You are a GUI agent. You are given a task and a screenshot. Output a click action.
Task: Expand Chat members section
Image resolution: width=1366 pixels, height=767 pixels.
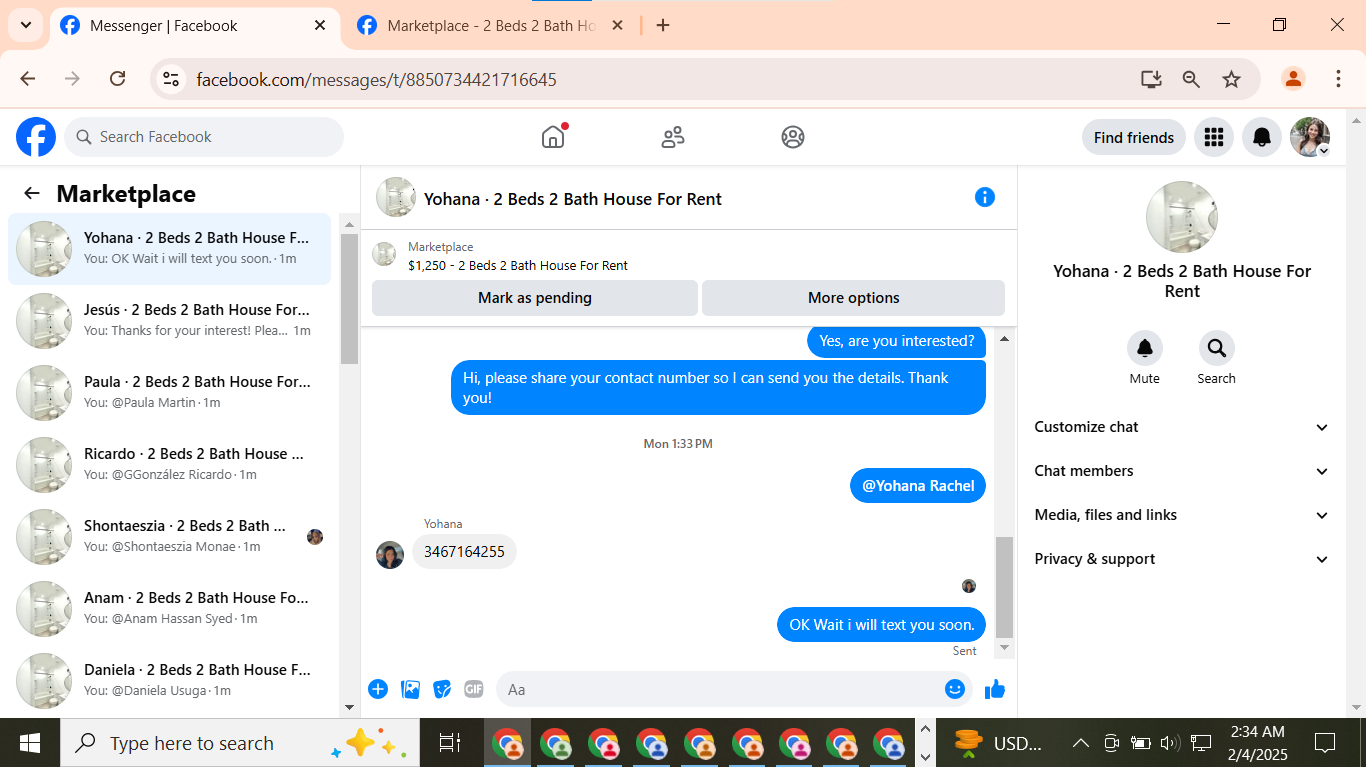pyautogui.click(x=1182, y=471)
